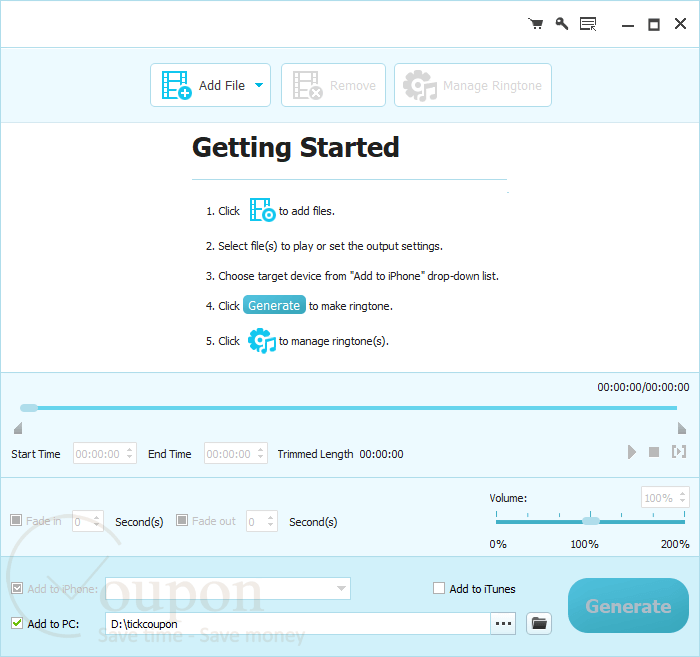Expand the Add File dropdown arrow
Viewport: 700px width, 657px height.
click(259, 85)
